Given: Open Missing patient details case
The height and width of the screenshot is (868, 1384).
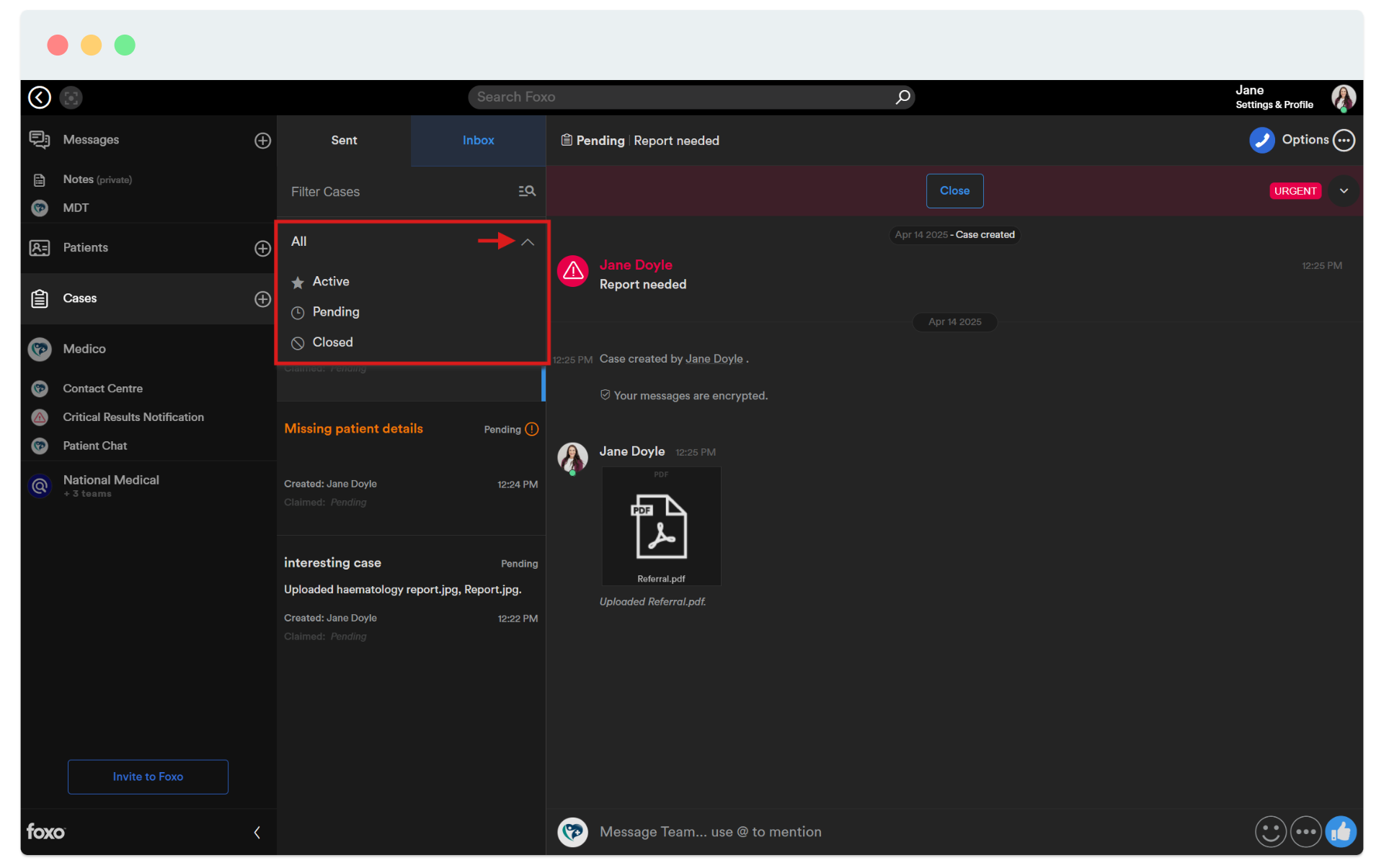Looking at the screenshot, I should [411, 467].
